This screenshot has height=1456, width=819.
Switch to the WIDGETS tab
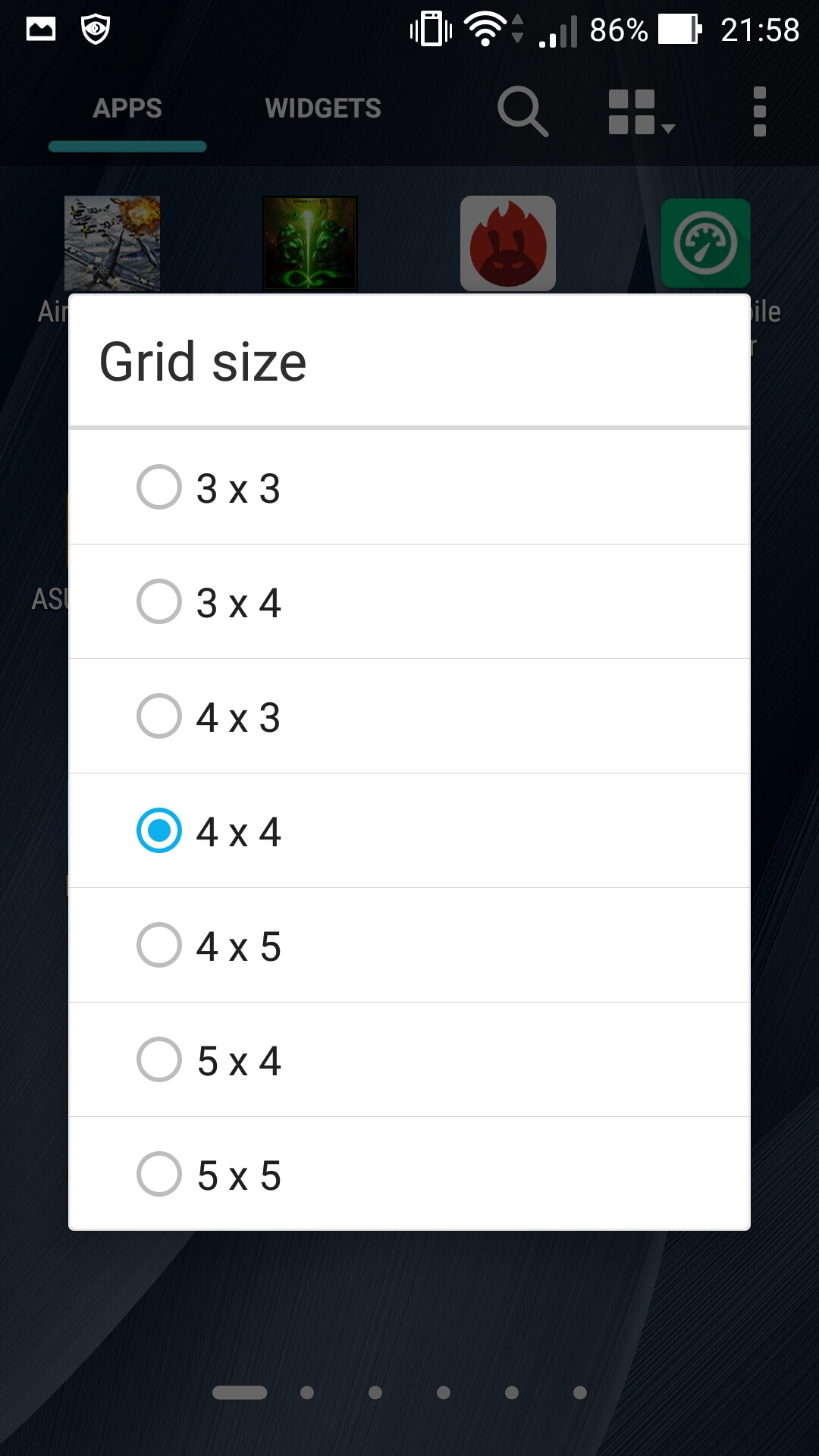point(323,109)
